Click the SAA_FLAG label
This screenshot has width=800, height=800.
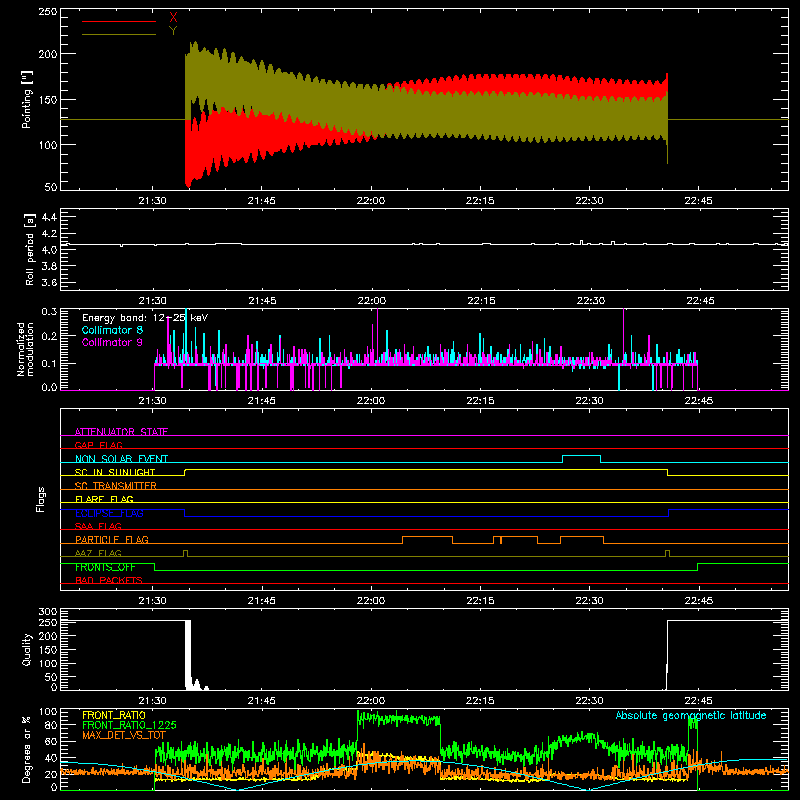[98, 526]
